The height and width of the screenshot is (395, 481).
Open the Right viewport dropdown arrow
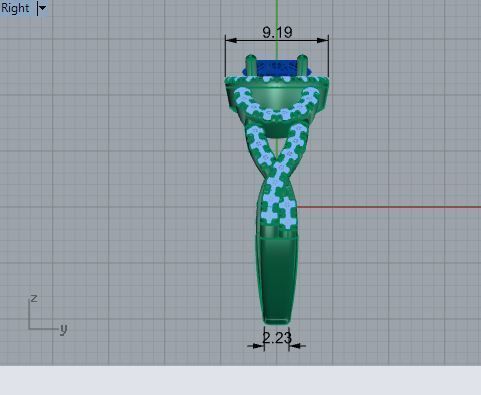coord(42,8)
